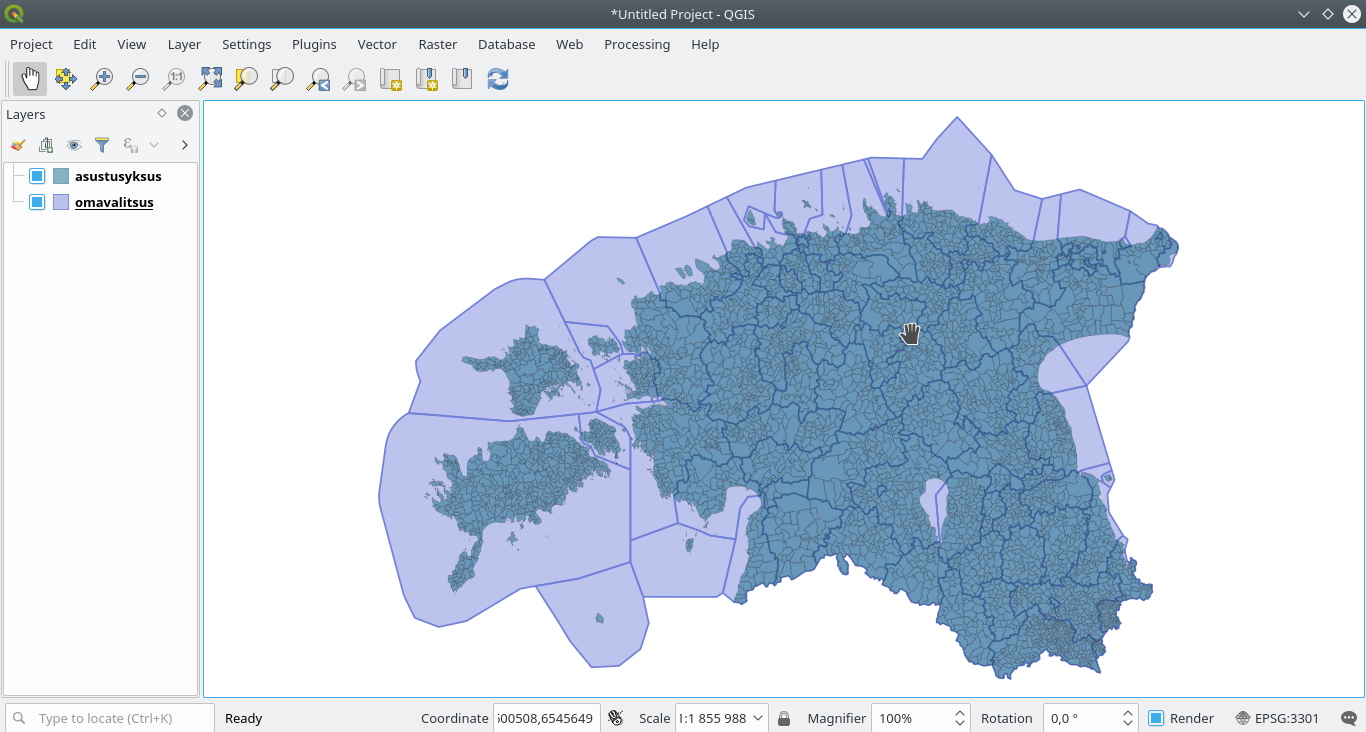Open Manage Map Themes eye icon
The height and width of the screenshot is (732, 1366).
[x=73, y=145]
